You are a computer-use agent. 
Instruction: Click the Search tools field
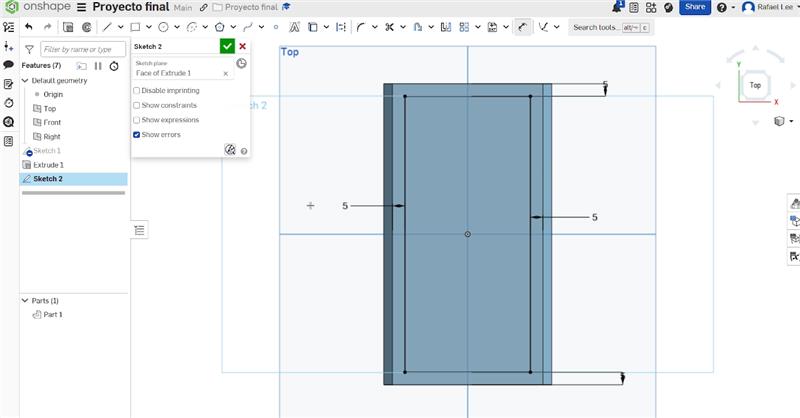click(x=611, y=27)
